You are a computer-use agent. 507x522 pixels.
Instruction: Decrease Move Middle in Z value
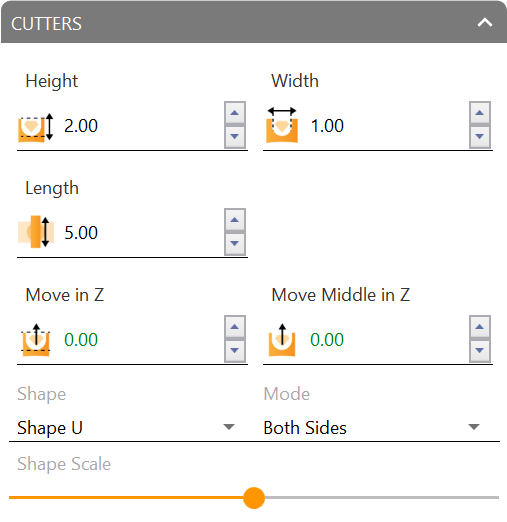[480, 351]
